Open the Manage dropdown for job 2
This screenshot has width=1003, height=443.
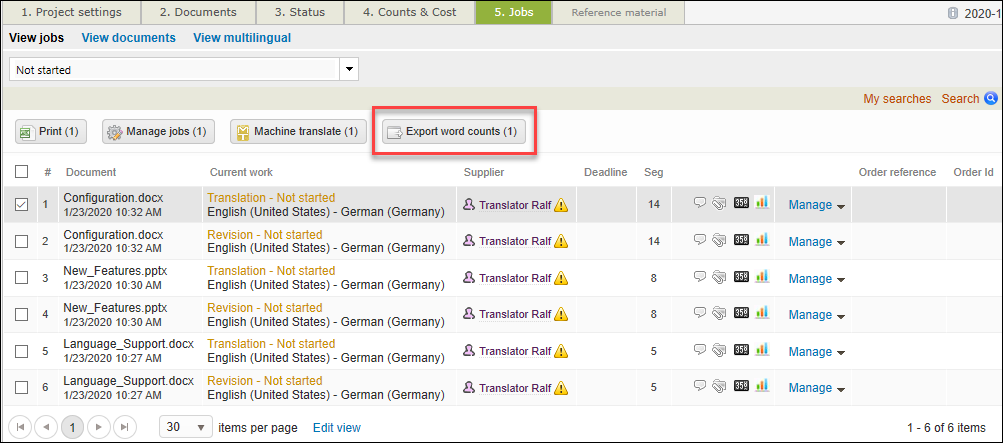pos(817,241)
